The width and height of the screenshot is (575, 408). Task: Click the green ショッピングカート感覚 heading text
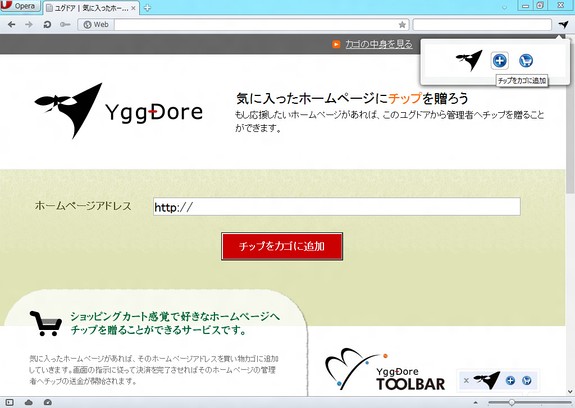click(175, 323)
